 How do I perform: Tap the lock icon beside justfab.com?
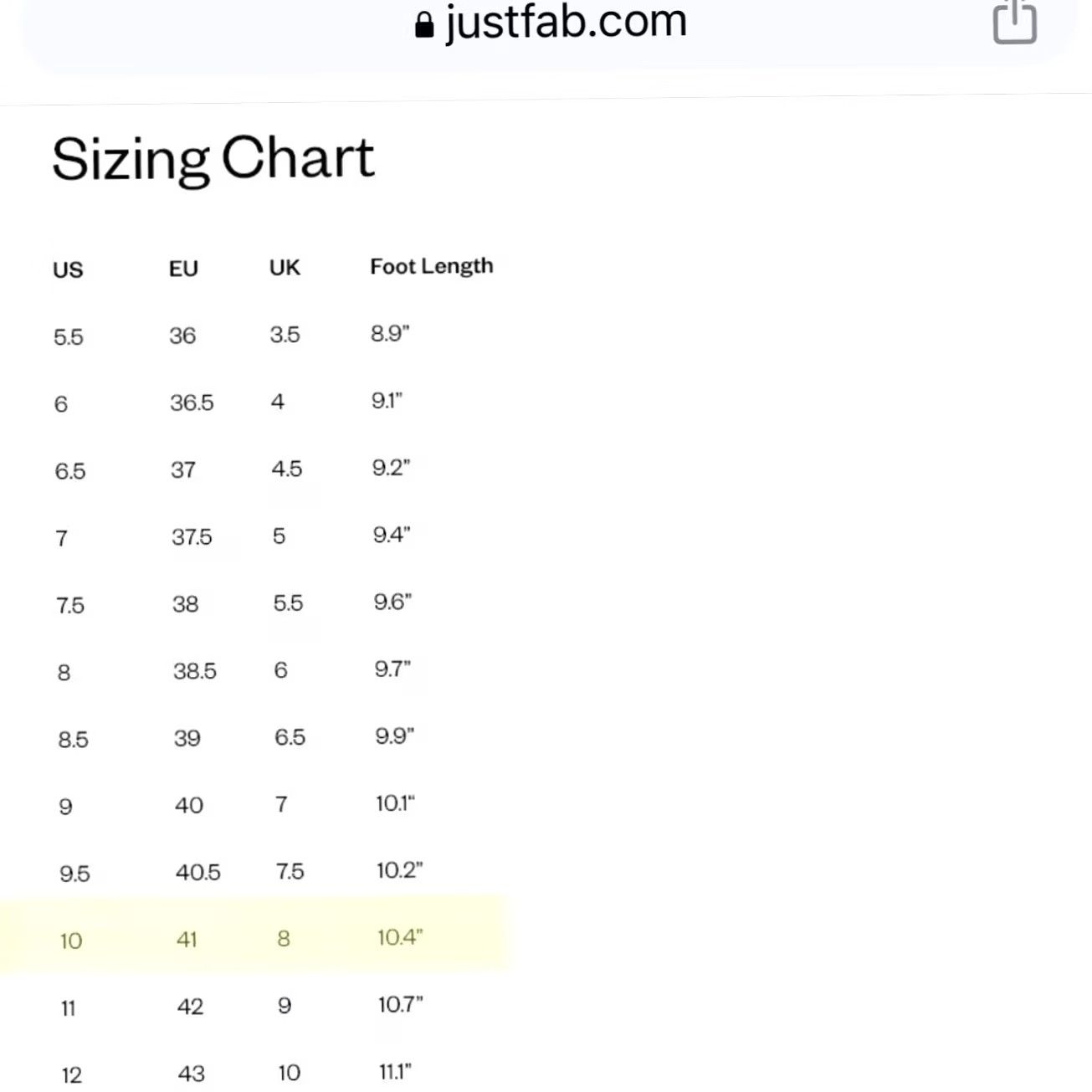[424, 25]
